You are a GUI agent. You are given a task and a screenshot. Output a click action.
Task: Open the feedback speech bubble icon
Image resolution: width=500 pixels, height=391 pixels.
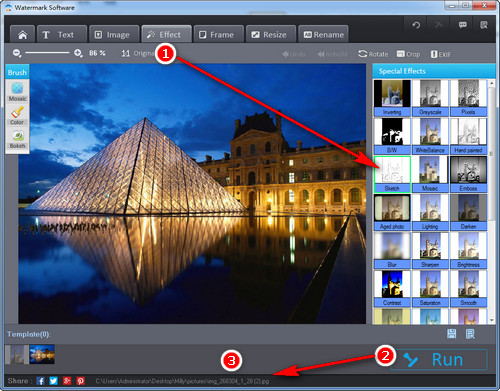pos(462,25)
